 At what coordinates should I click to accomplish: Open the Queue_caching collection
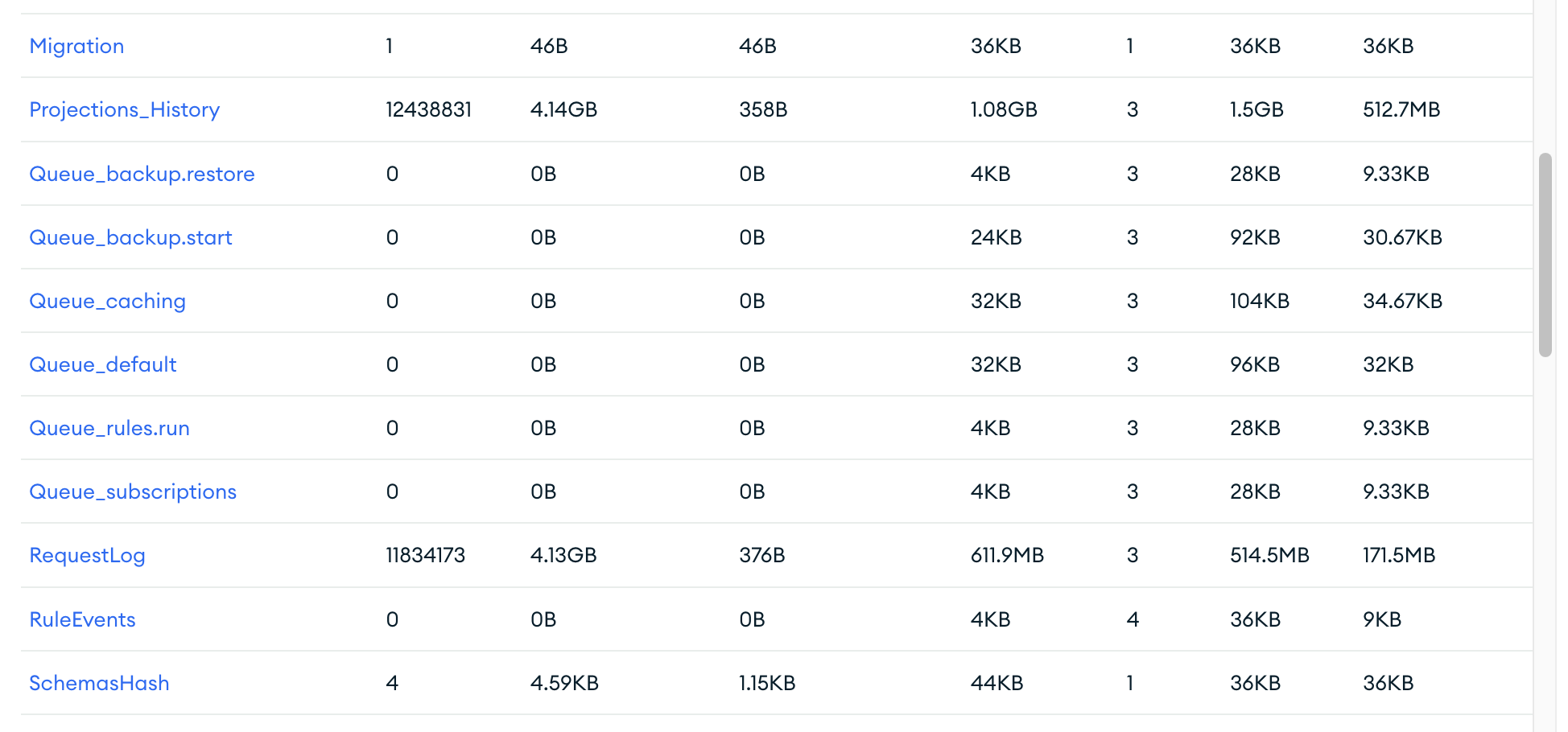pos(107,301)
